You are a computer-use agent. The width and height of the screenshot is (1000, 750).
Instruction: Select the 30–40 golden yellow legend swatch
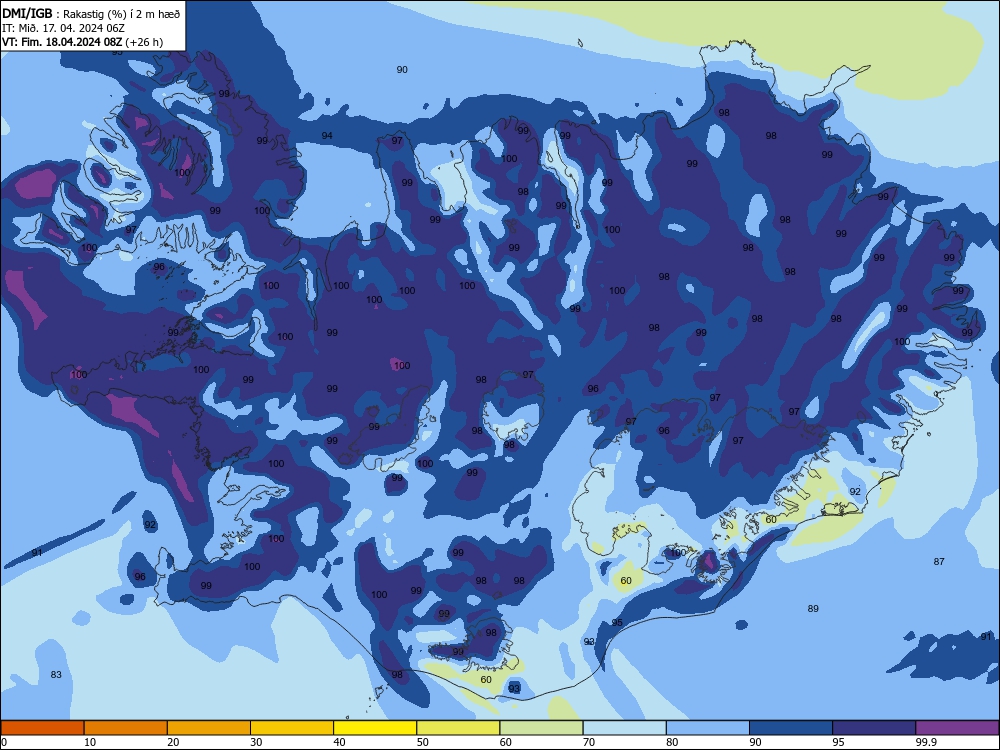[x=292, y=728]
